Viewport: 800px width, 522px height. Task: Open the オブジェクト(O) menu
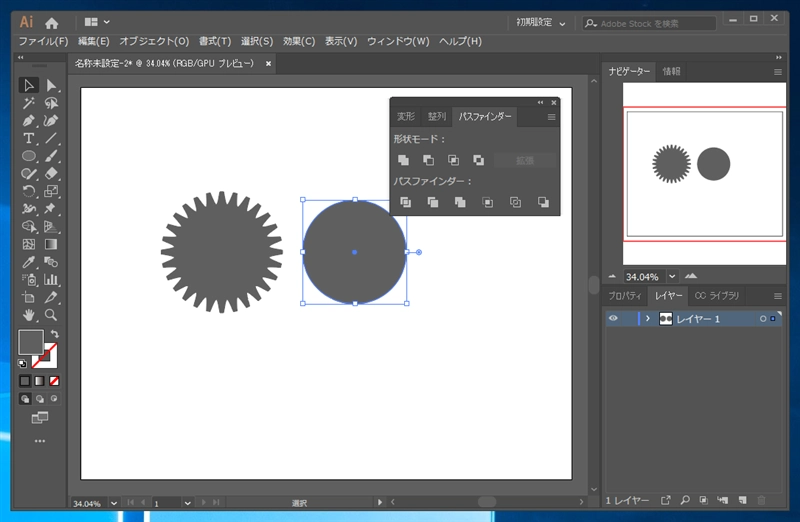[154, 41]
